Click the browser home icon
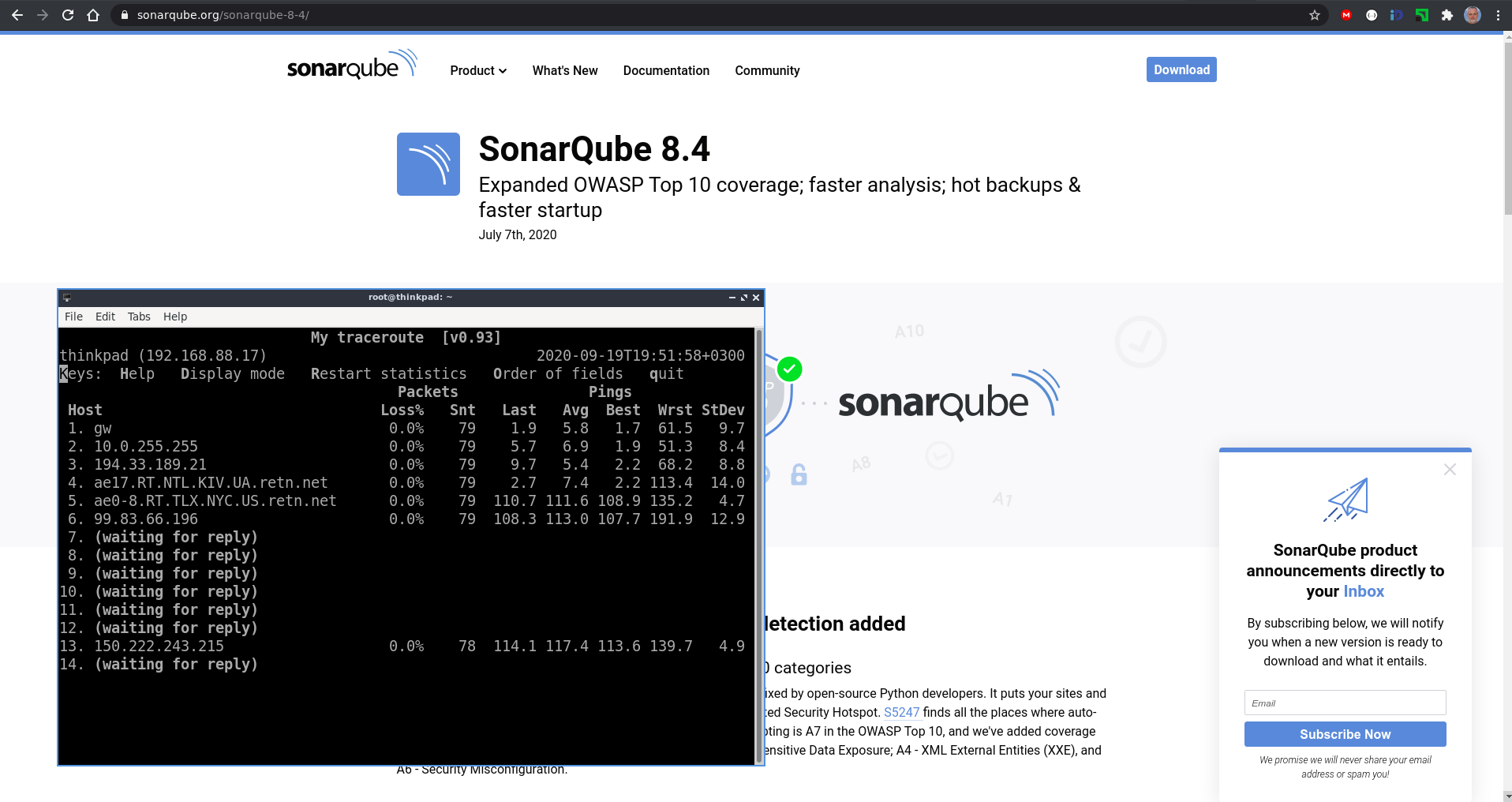 [93, 15]
